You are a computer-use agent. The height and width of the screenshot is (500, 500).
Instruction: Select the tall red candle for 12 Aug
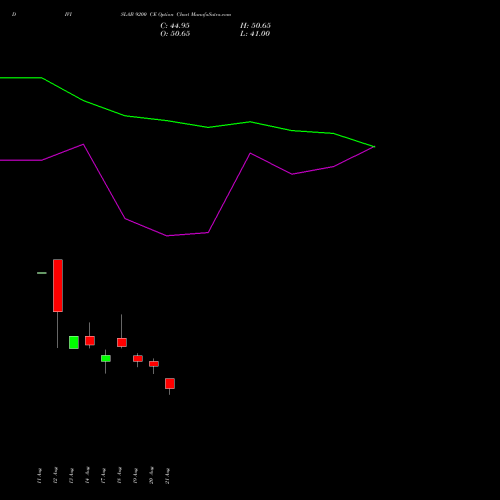tap(58, 286)
